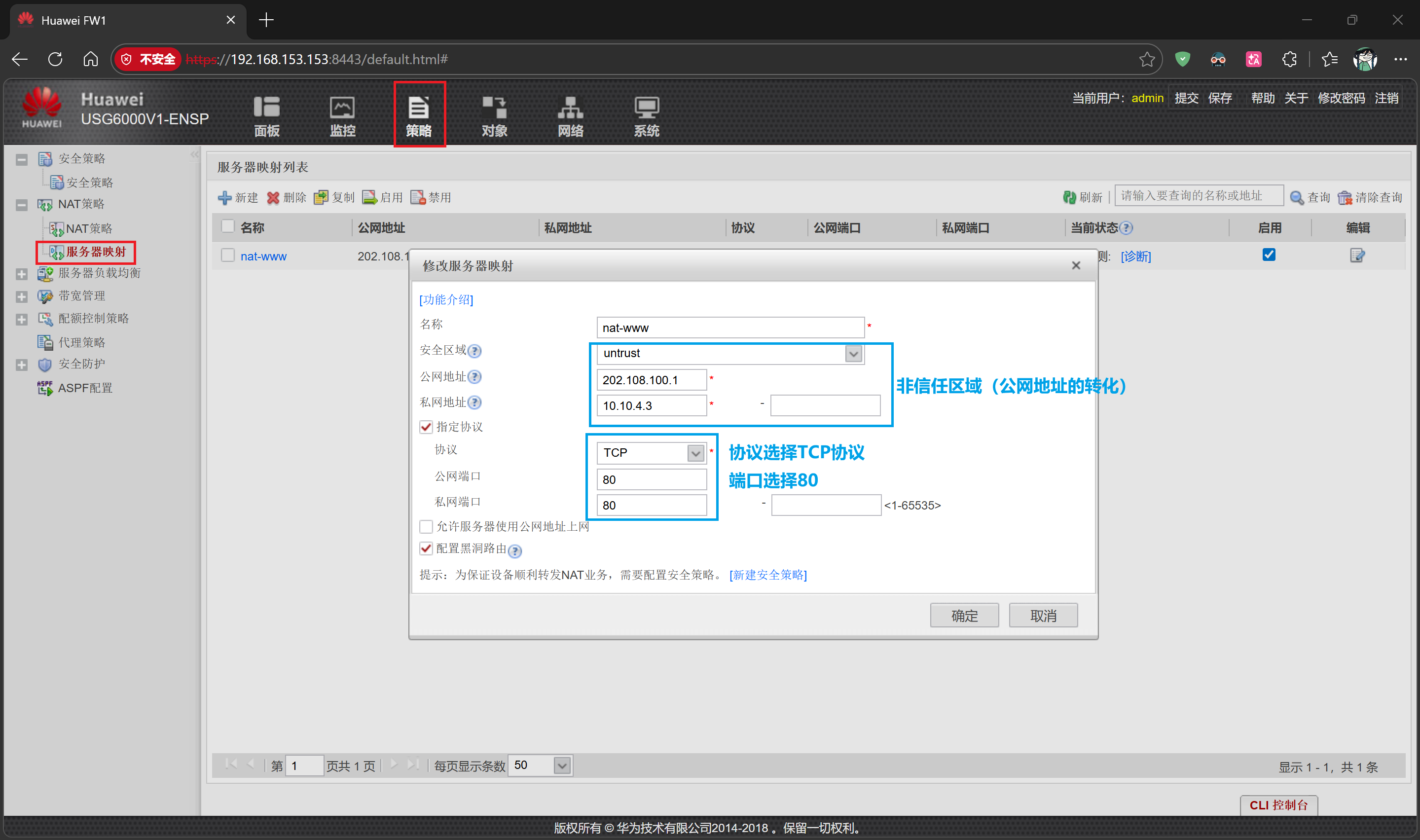Enable 允许服务器使用公网地址上网 checkbox
This screenshot has width=1420, height=840.
coord(426,526)
